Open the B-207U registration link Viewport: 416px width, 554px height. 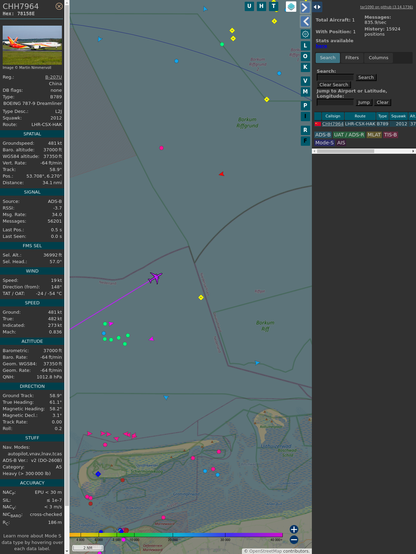pos(53,77)
